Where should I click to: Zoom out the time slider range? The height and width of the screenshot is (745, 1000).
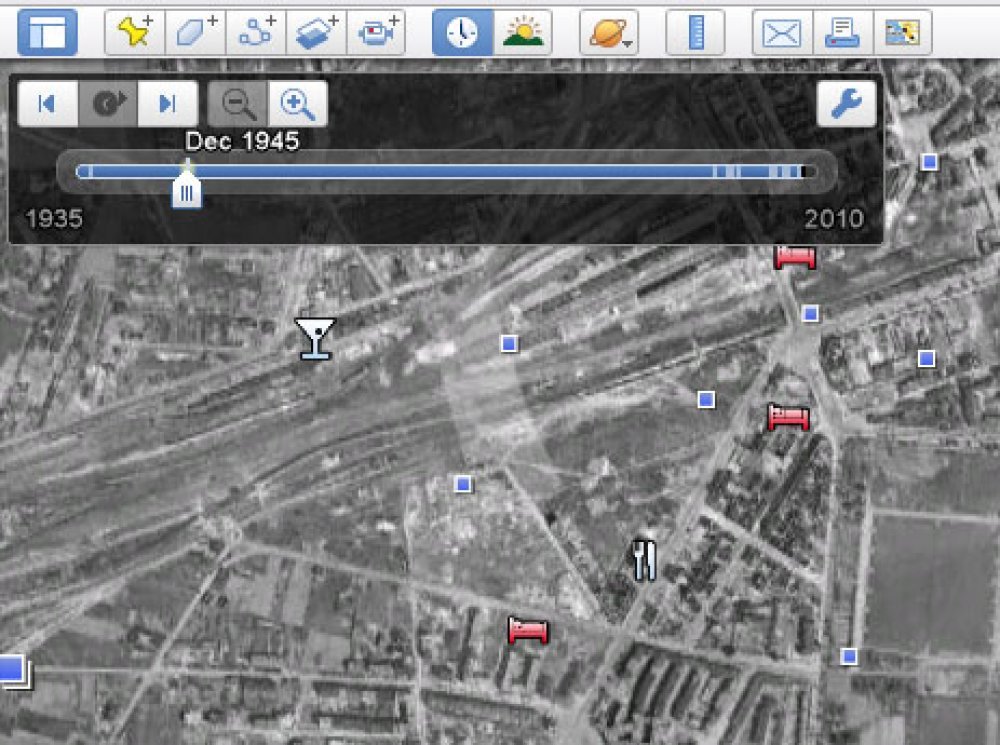tap(238, 103)
